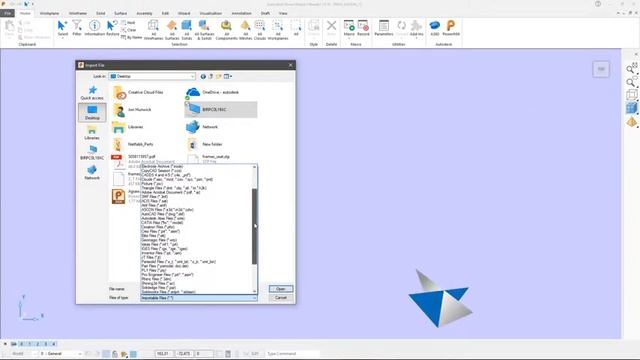Click the Create New Folder icon in dialog
Image resolution: width=640 pixels, height=360 pixels.
pos(218,76)
